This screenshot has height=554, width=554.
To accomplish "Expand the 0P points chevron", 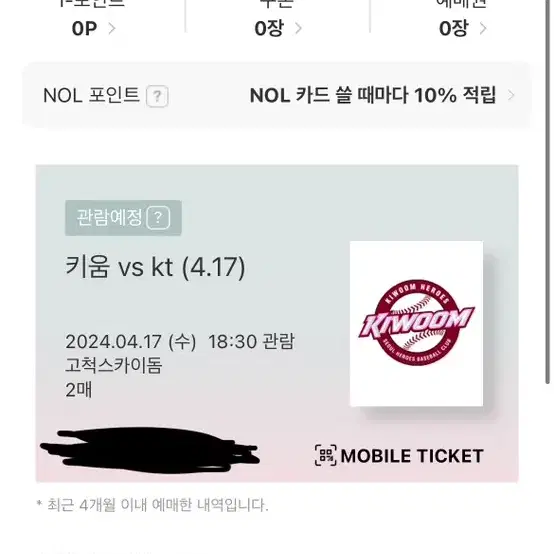I will pos(111,28).
